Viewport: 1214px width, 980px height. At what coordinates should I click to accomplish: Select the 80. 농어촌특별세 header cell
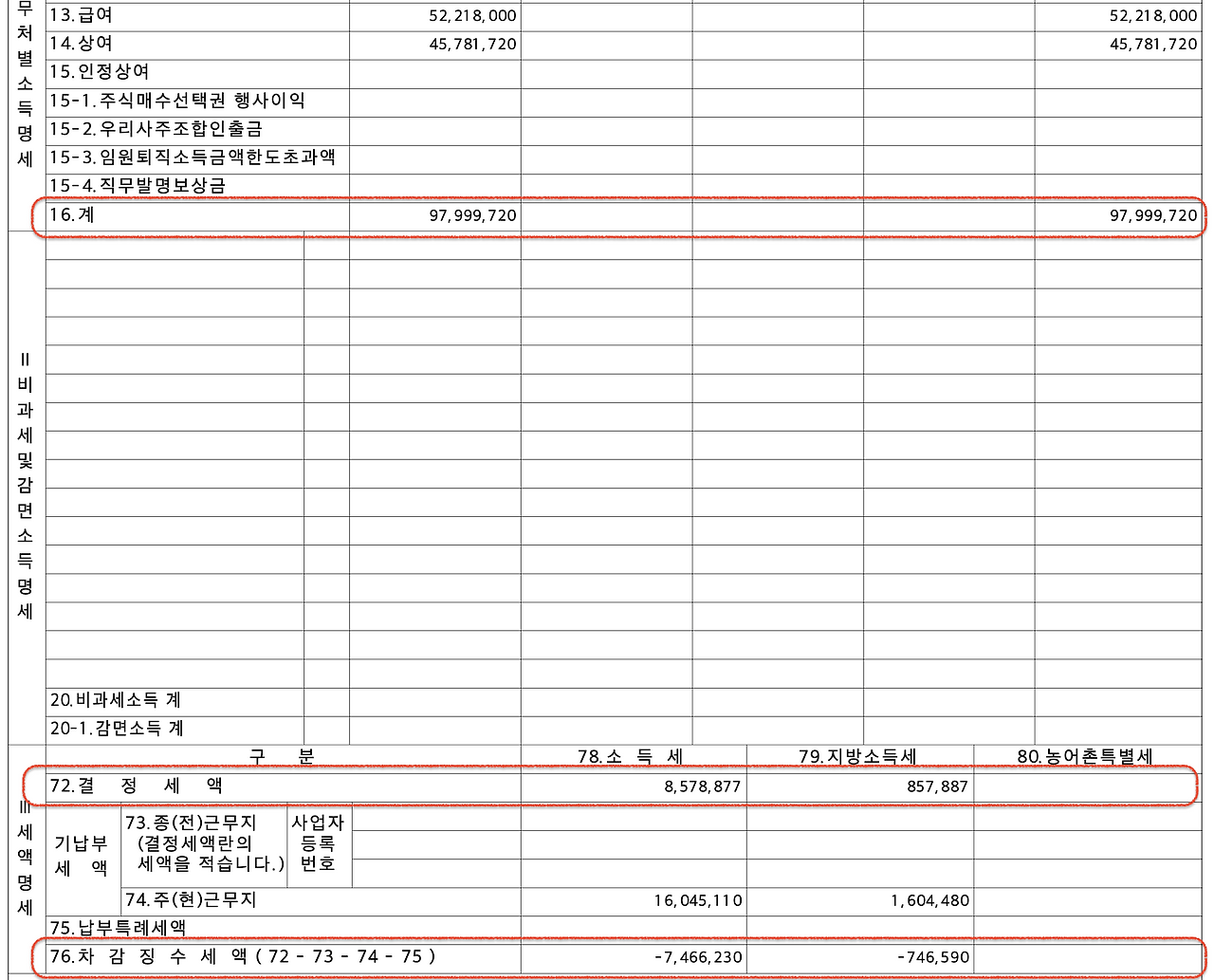tap(1084, 756)
